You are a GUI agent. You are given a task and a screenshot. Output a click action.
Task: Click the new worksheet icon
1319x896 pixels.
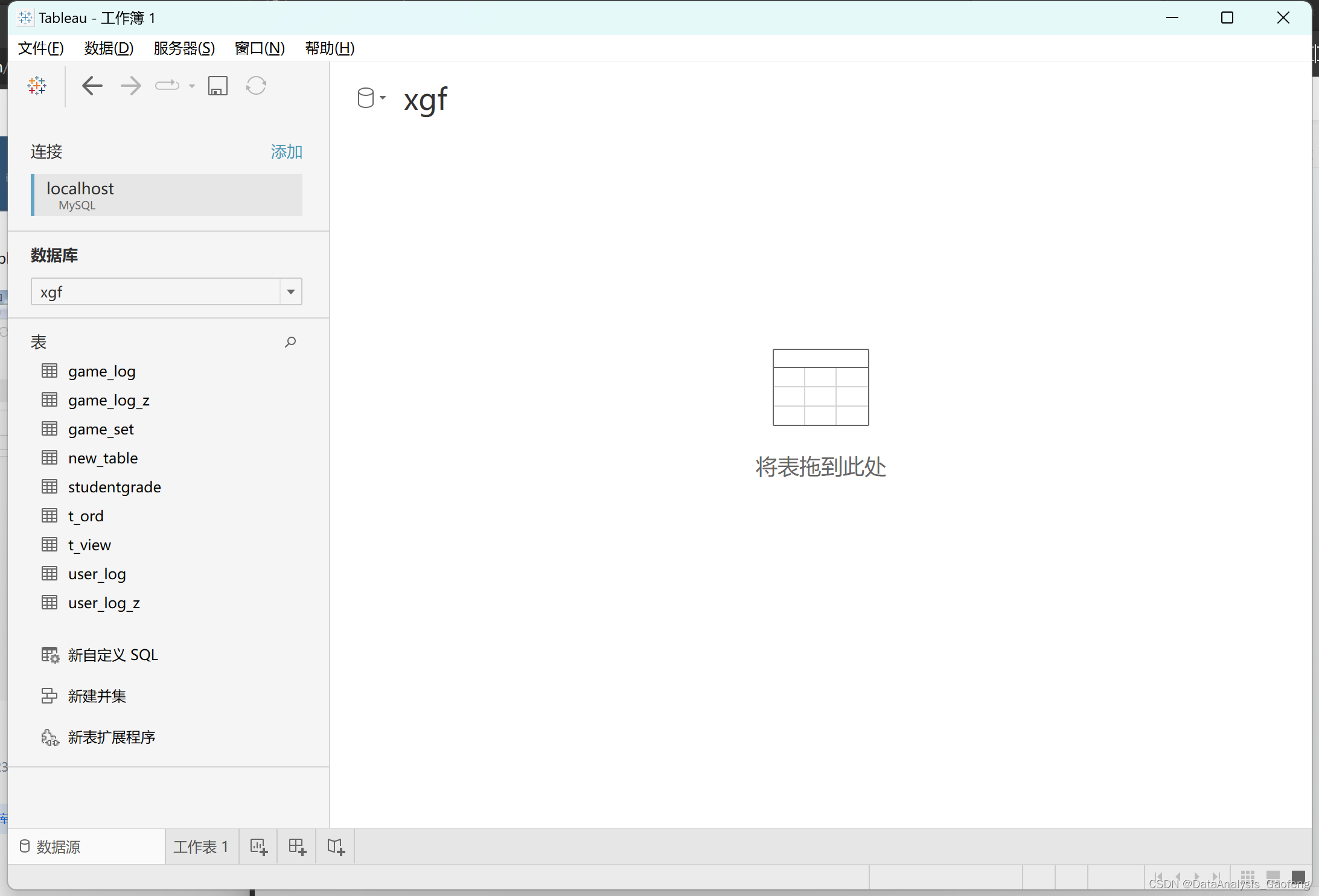258,847
